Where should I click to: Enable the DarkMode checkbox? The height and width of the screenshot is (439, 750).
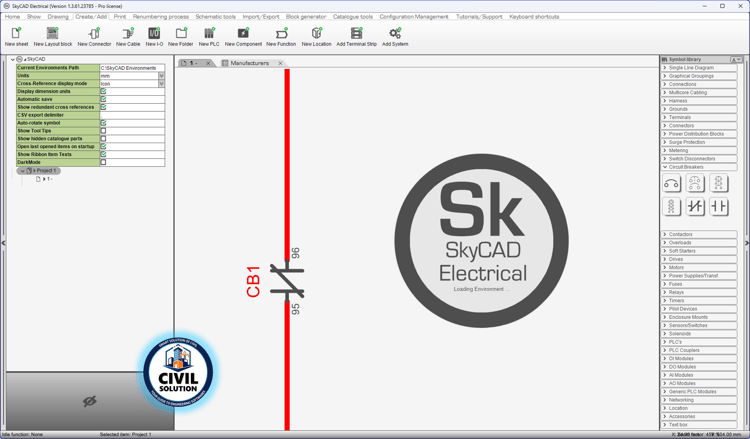point(103,162)
